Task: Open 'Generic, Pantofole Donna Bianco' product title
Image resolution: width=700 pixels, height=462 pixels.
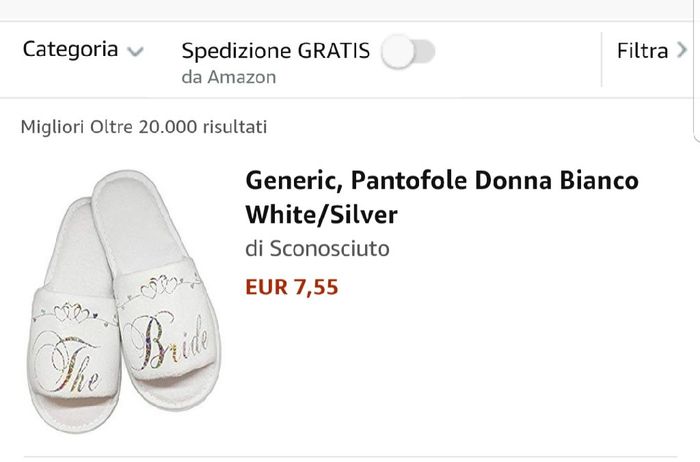Action: click(x=441, y=182)
